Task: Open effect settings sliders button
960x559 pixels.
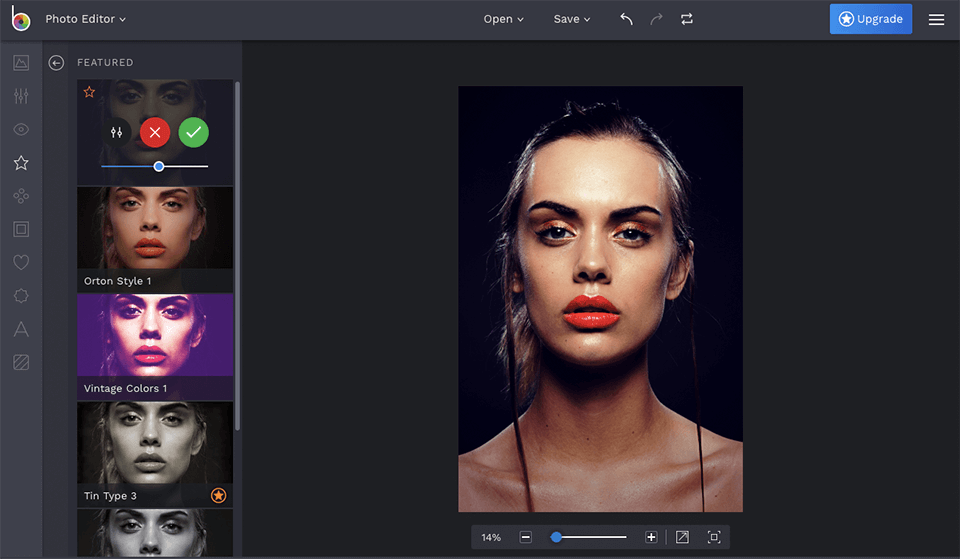Action: pyautogui.click(x=117, y=132)
